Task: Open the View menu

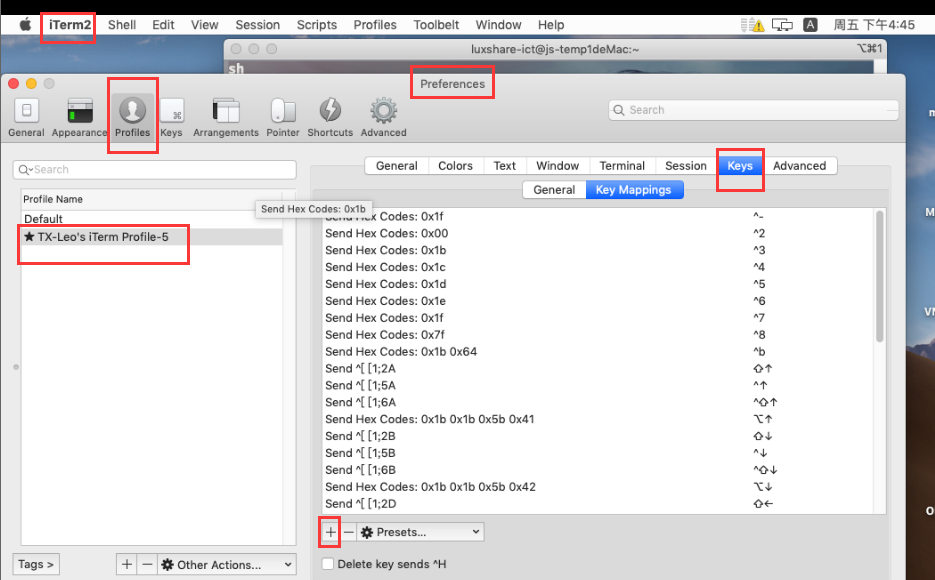Action: pyautogui.click(x=205, y=25)
